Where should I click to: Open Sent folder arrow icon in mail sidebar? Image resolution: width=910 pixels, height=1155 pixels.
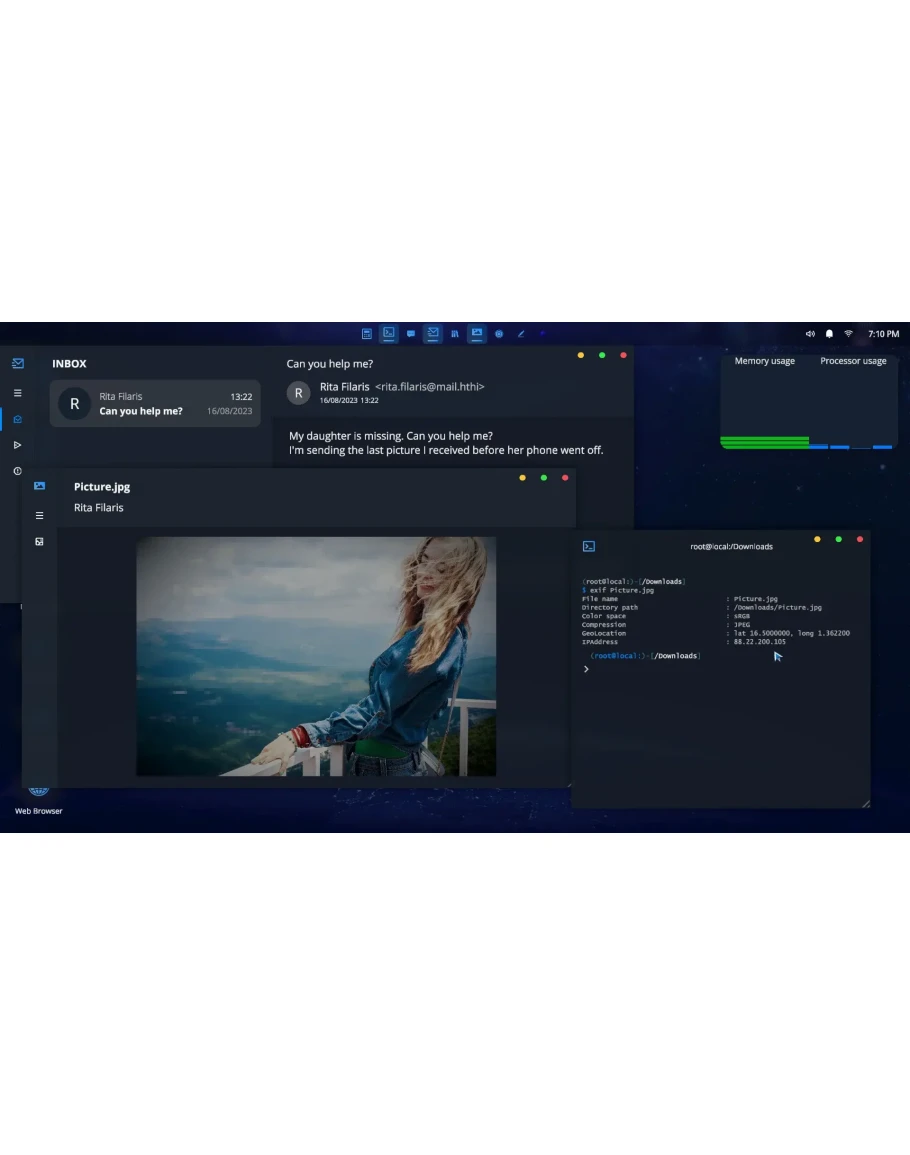[x=17, y=445]
